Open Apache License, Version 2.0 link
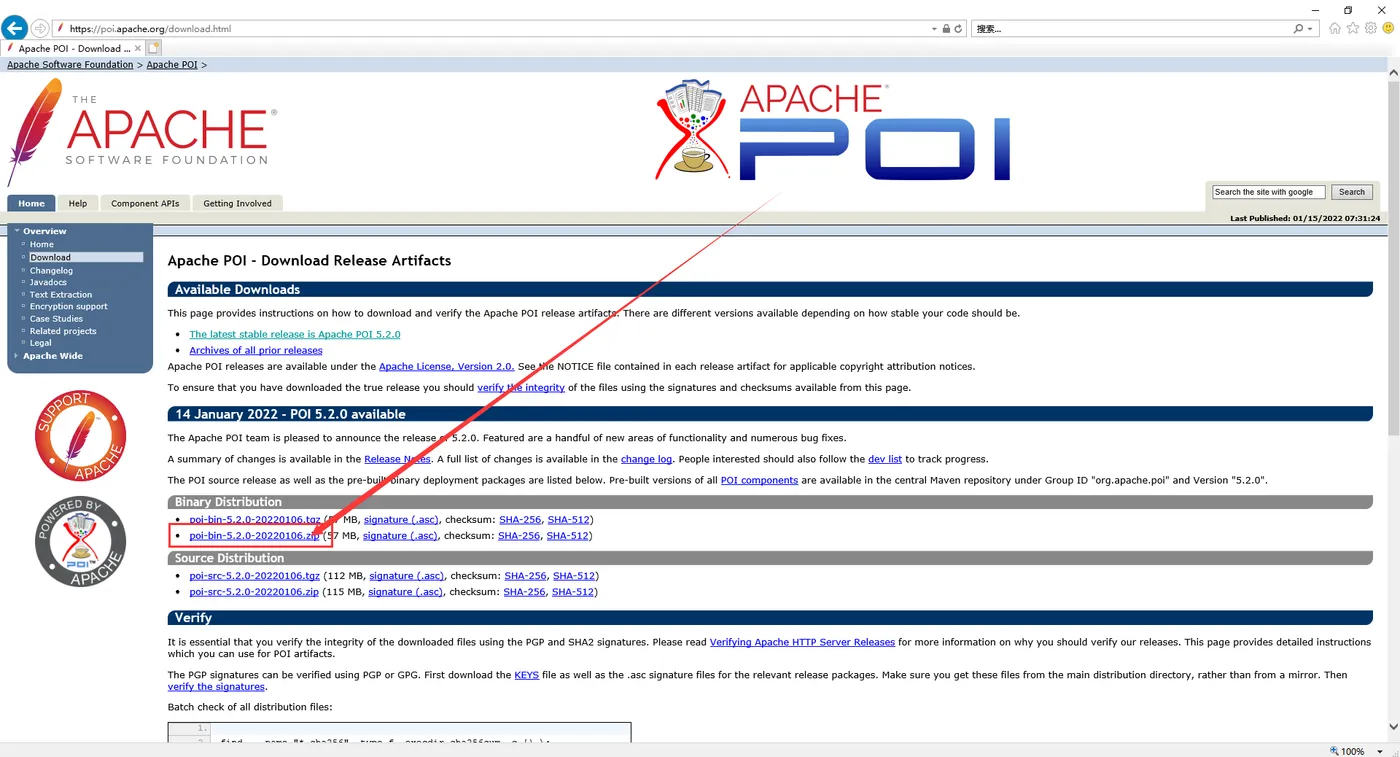 pos(446,366)
